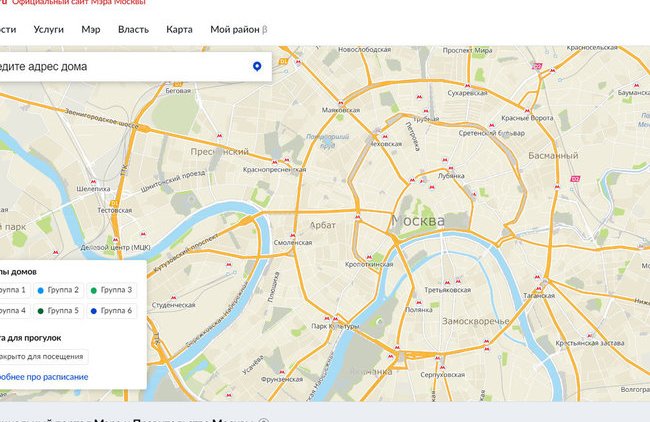Toggle the Группа 6 house group filter
This screenshot has width=650, height=422.
112,310
